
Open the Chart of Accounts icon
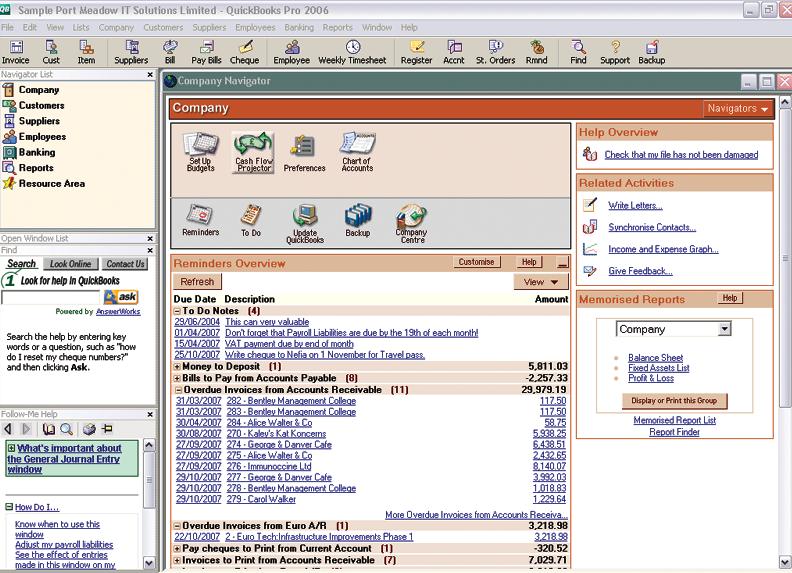click(357, 152)
